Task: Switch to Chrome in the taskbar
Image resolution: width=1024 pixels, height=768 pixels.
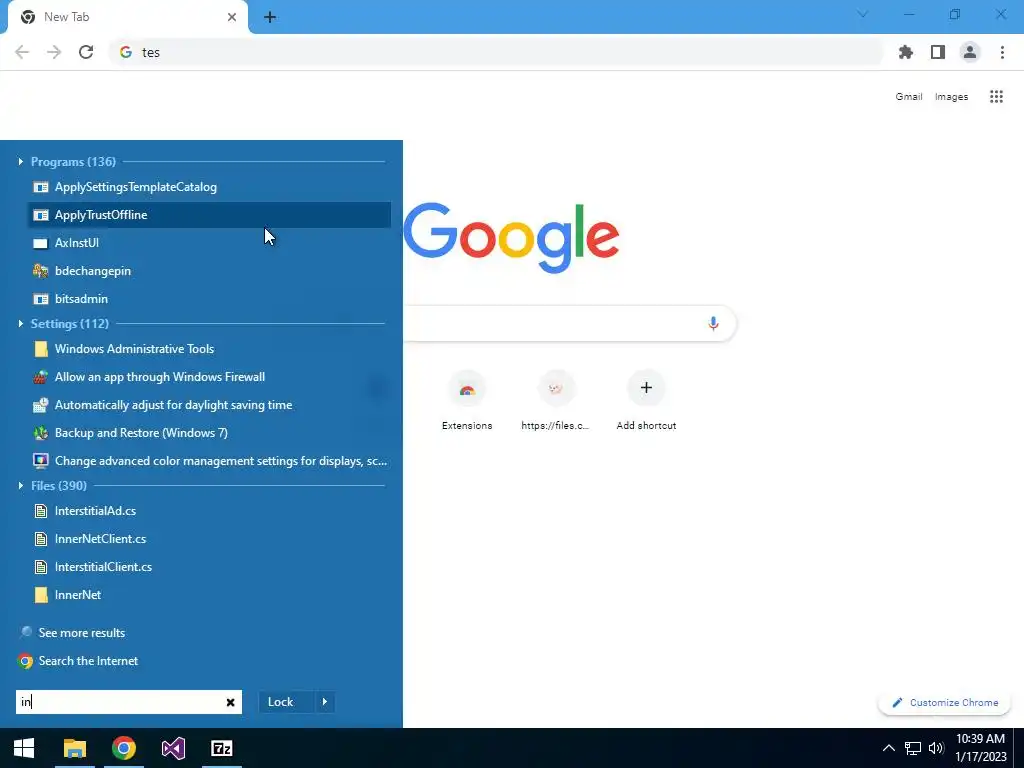Action: (x=123, y=748)
